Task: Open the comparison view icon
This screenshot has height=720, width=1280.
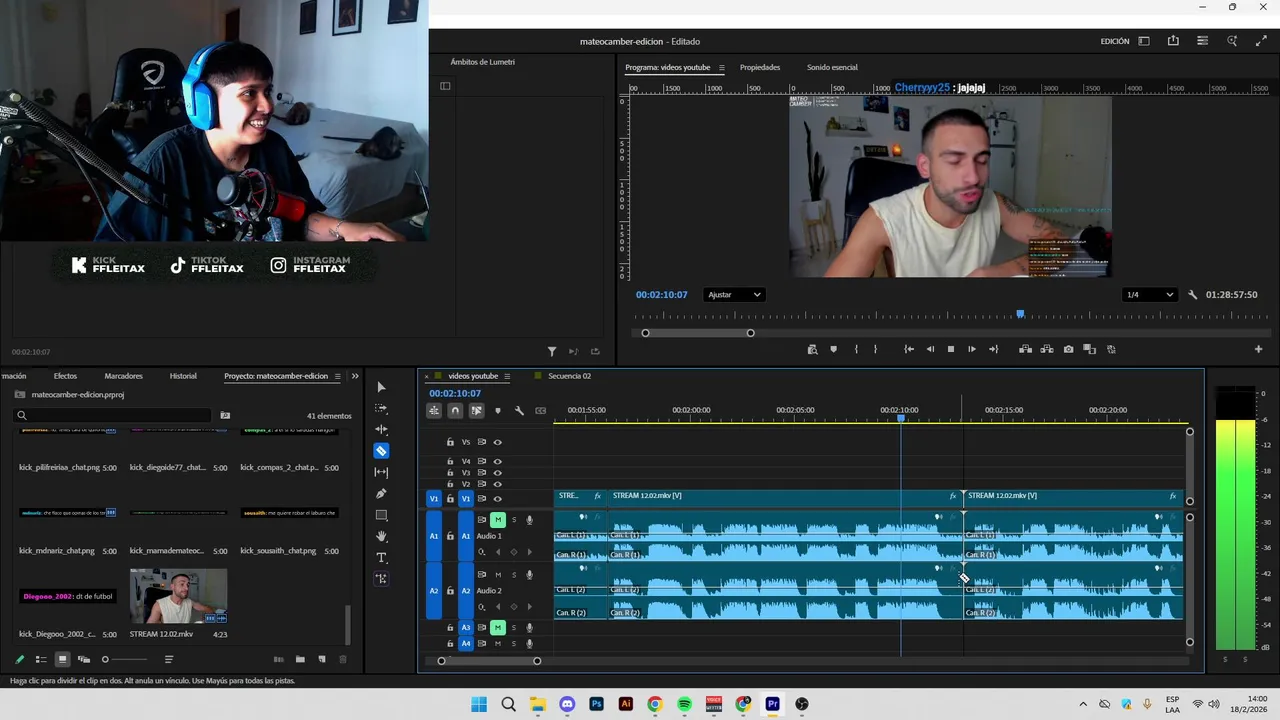Action: pos(1090,349)
